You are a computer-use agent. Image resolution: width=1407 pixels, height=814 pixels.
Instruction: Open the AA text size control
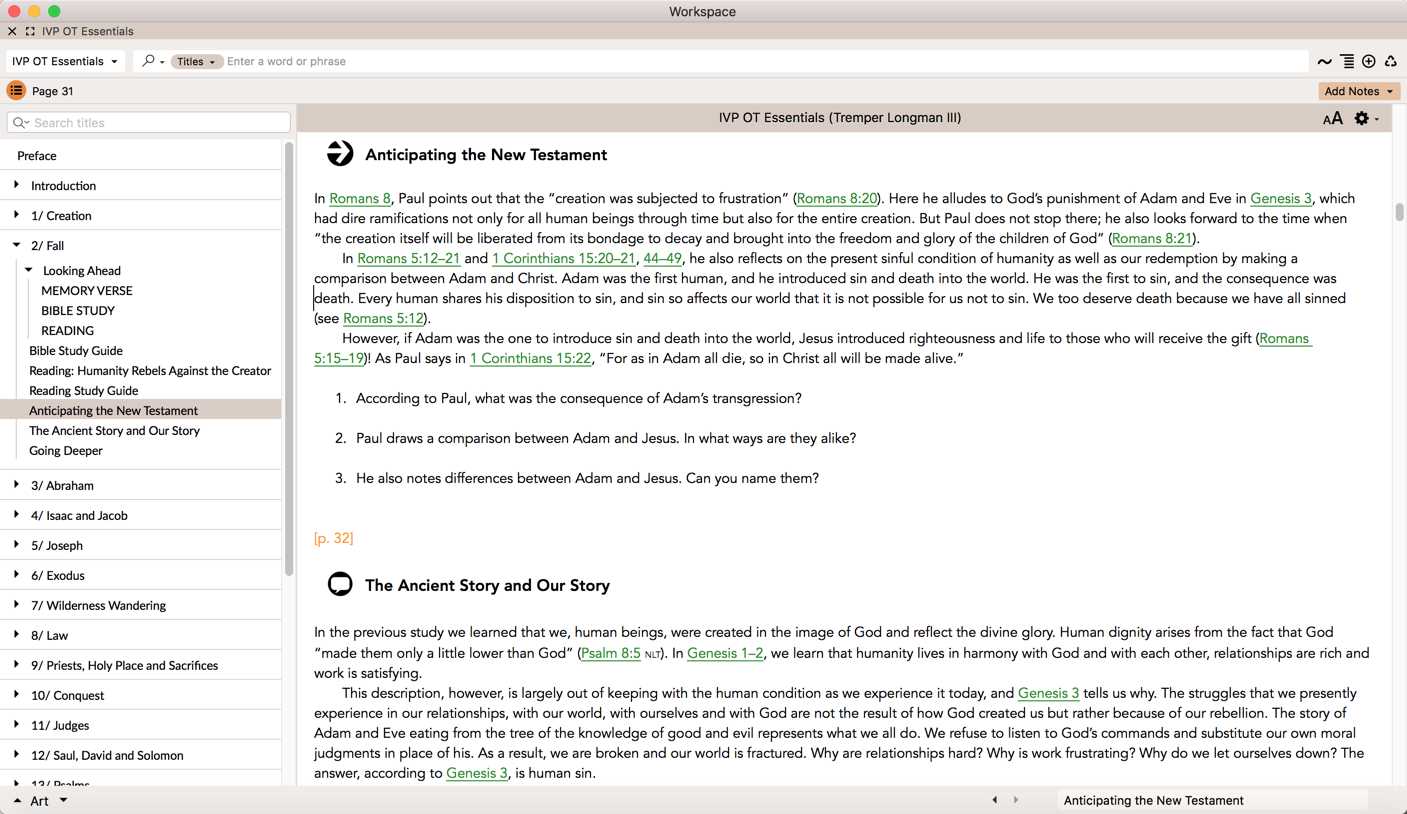(x=1333, y=119)
